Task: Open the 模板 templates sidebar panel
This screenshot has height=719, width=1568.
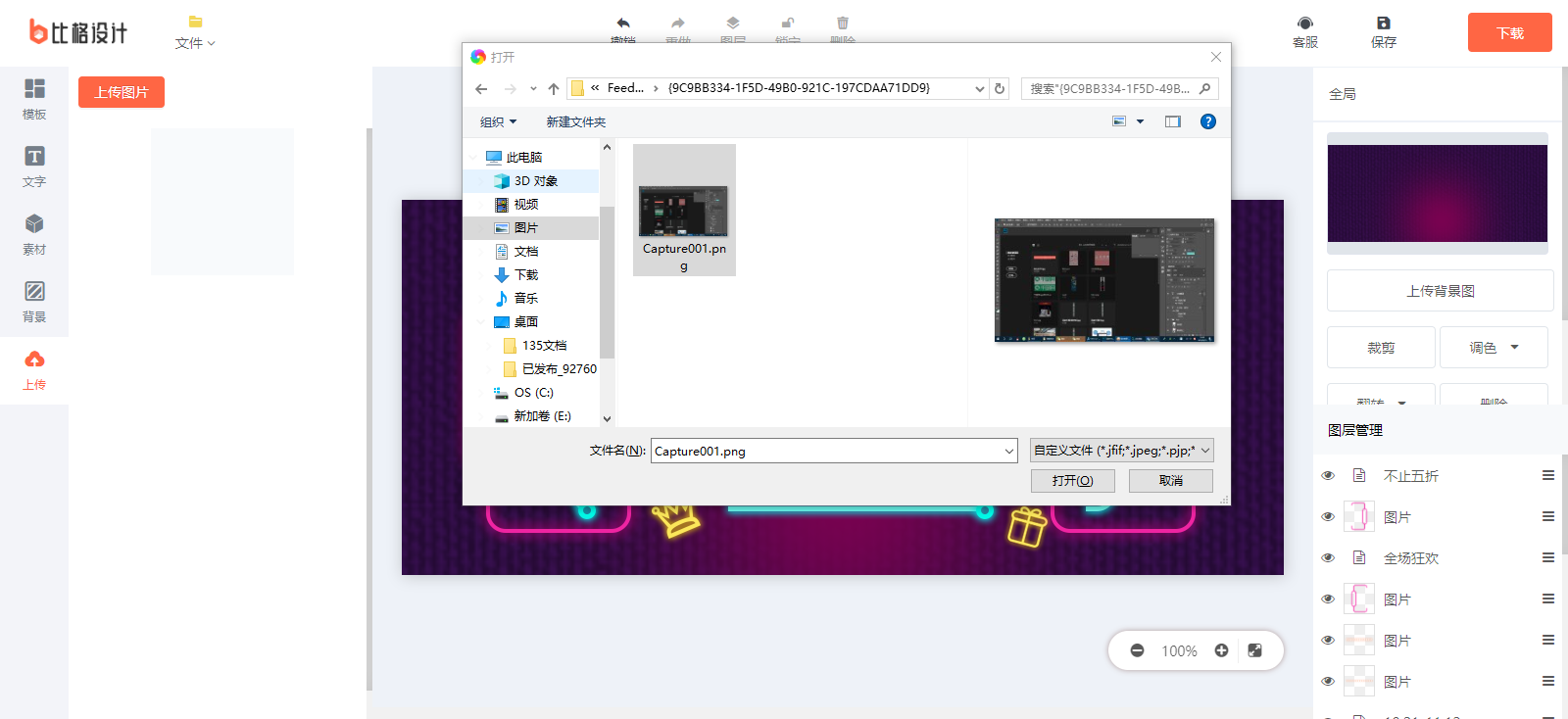Action: (34, 99)
